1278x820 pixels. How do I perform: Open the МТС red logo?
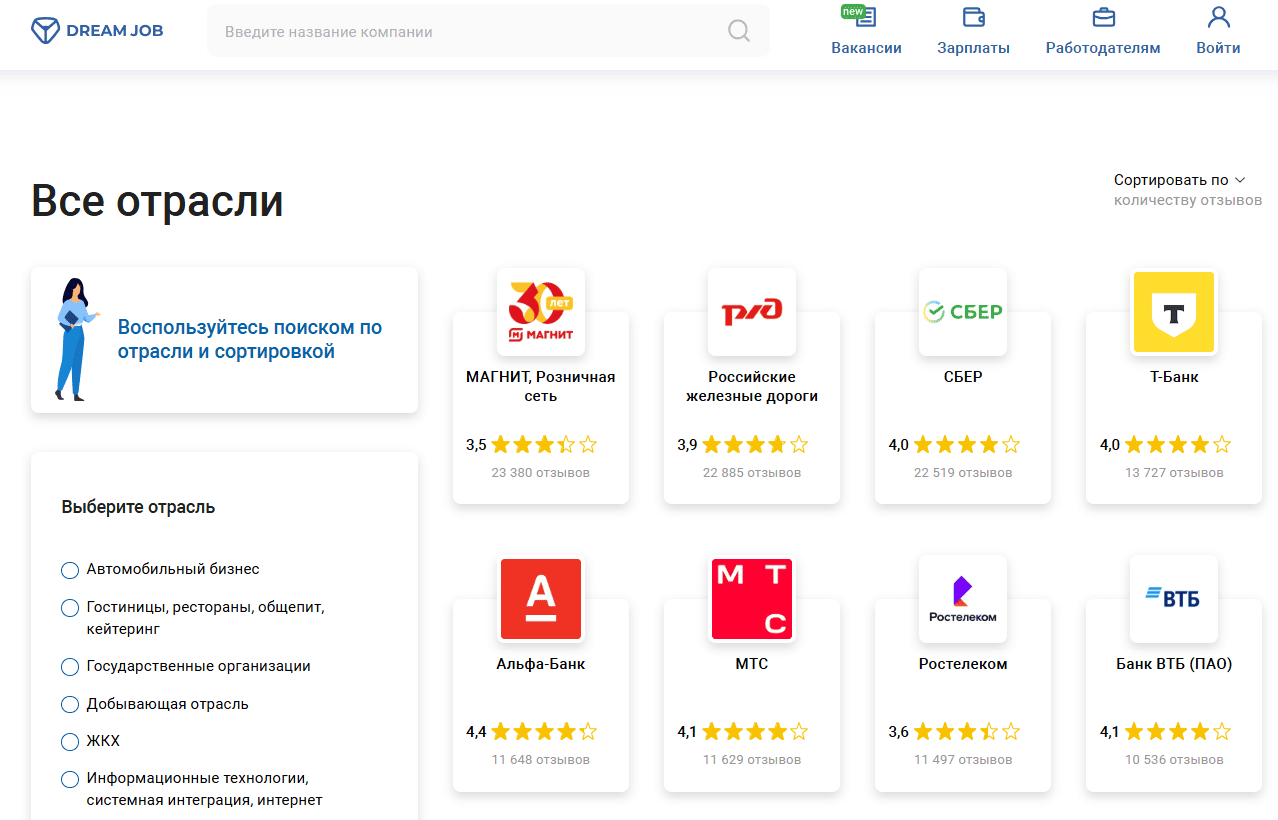752,599
